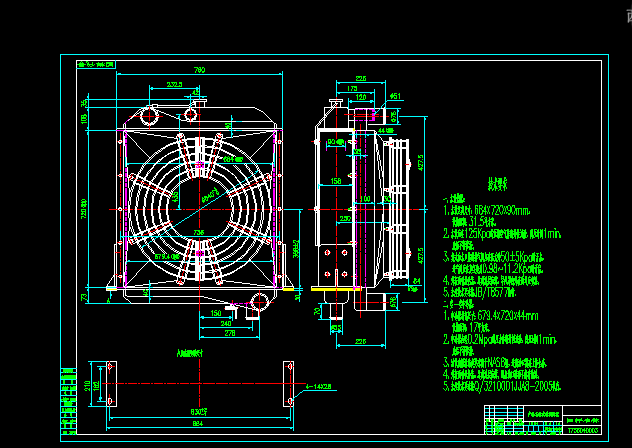632x448 pixels.
Task: Select the view title above mounting bracket detail
Action: [x=189, y=353]
